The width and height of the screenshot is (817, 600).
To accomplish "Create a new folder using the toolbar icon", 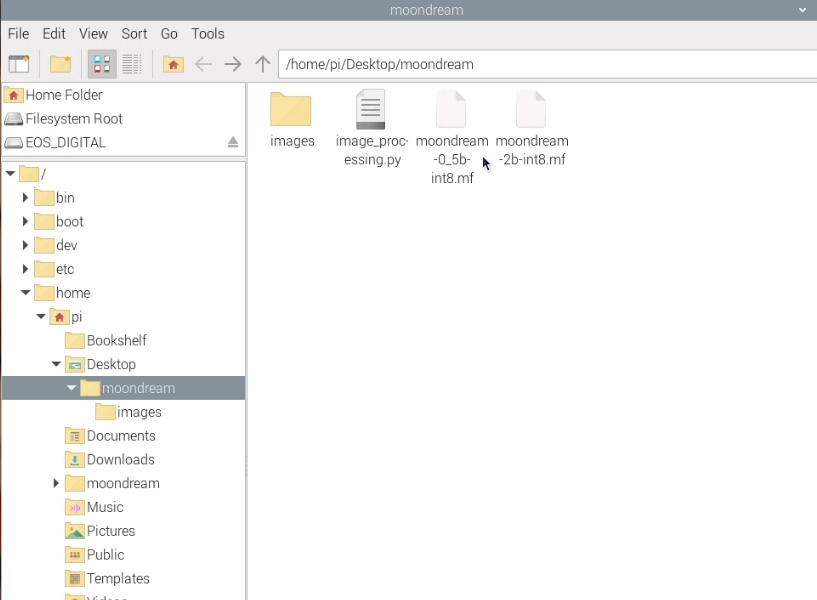I will [x=59, y=64].
